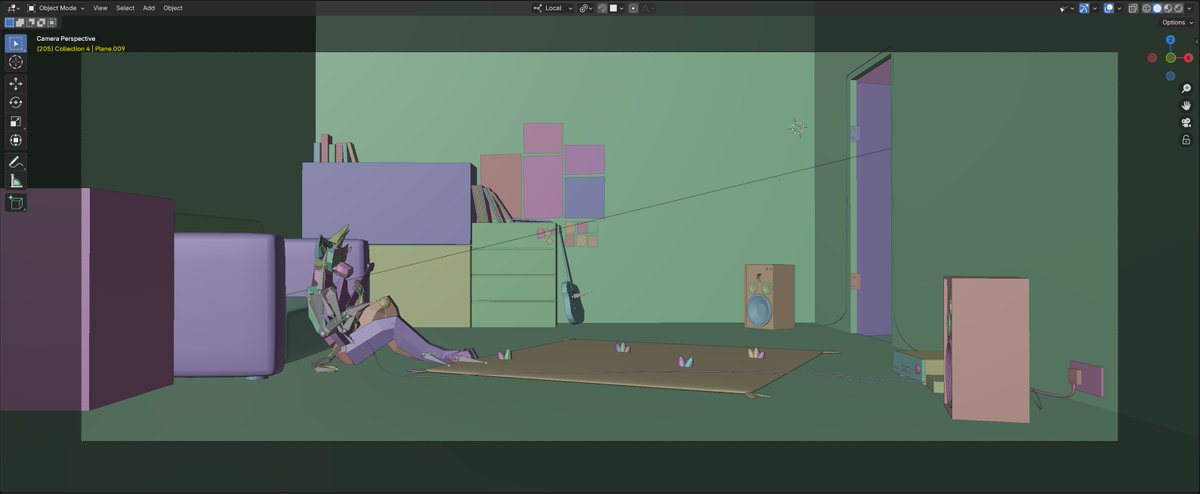The width and height of the screenshot is (1200, 494).
Task: Open the Object Mode dropdown
Action: pos(56,8)
